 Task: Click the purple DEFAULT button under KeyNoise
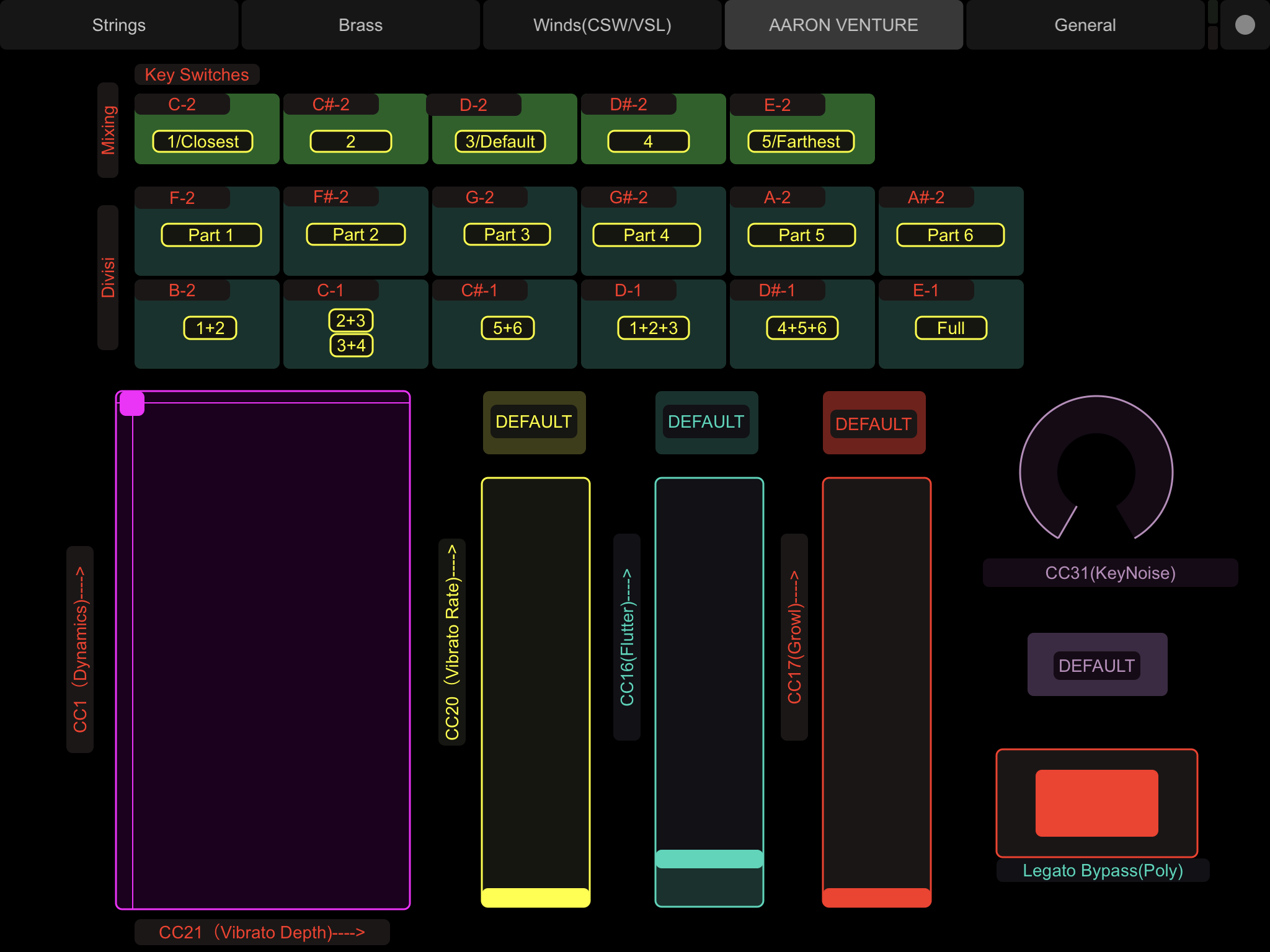1096,665
